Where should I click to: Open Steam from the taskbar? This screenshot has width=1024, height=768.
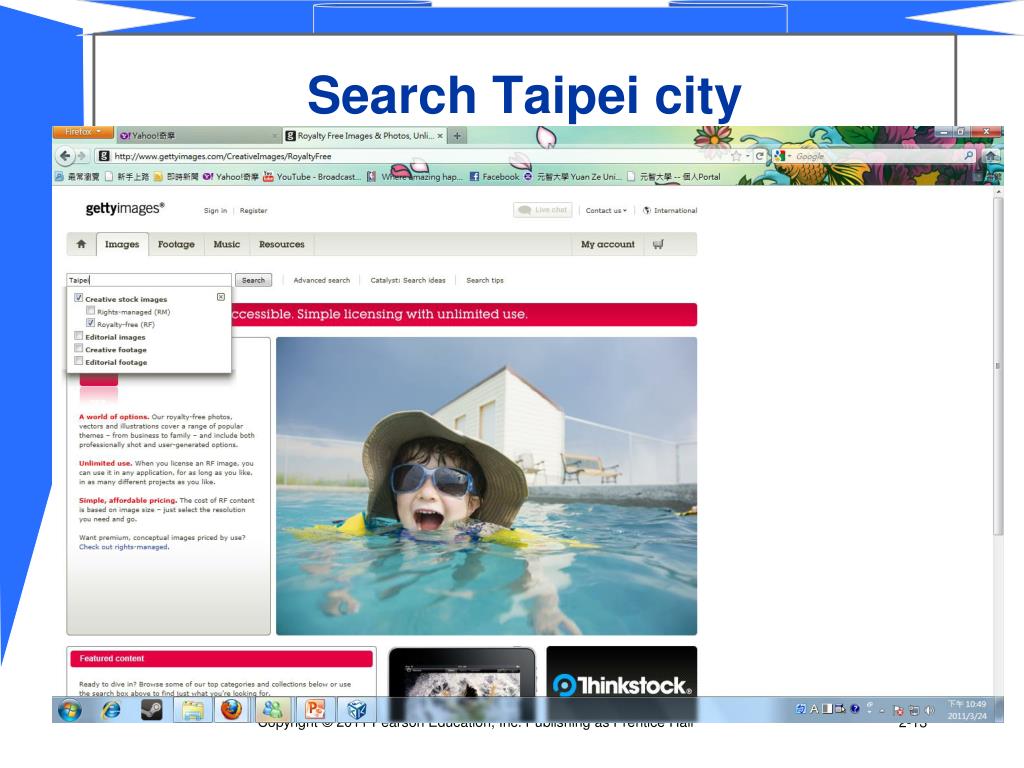coord(152,710)
